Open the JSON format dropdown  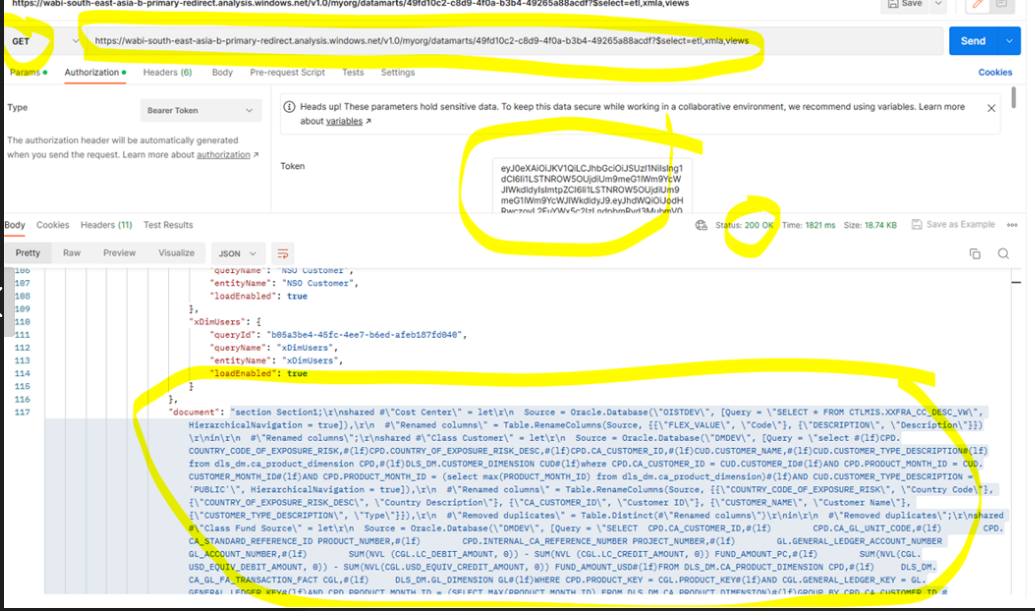coord(237,253)
